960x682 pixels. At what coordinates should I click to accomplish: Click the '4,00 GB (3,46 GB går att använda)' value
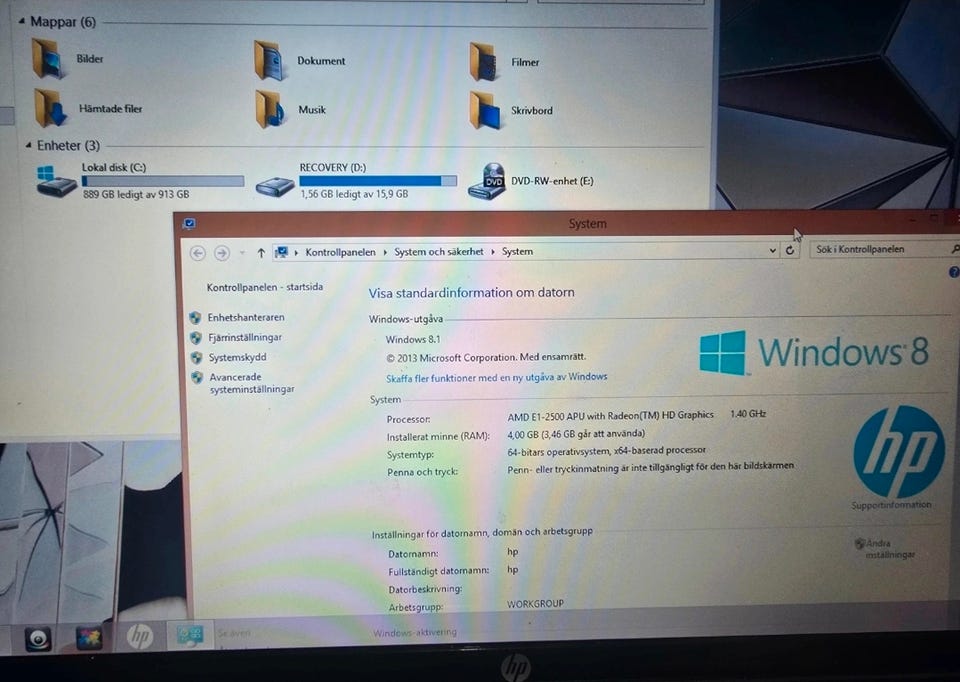pos(576,434)
